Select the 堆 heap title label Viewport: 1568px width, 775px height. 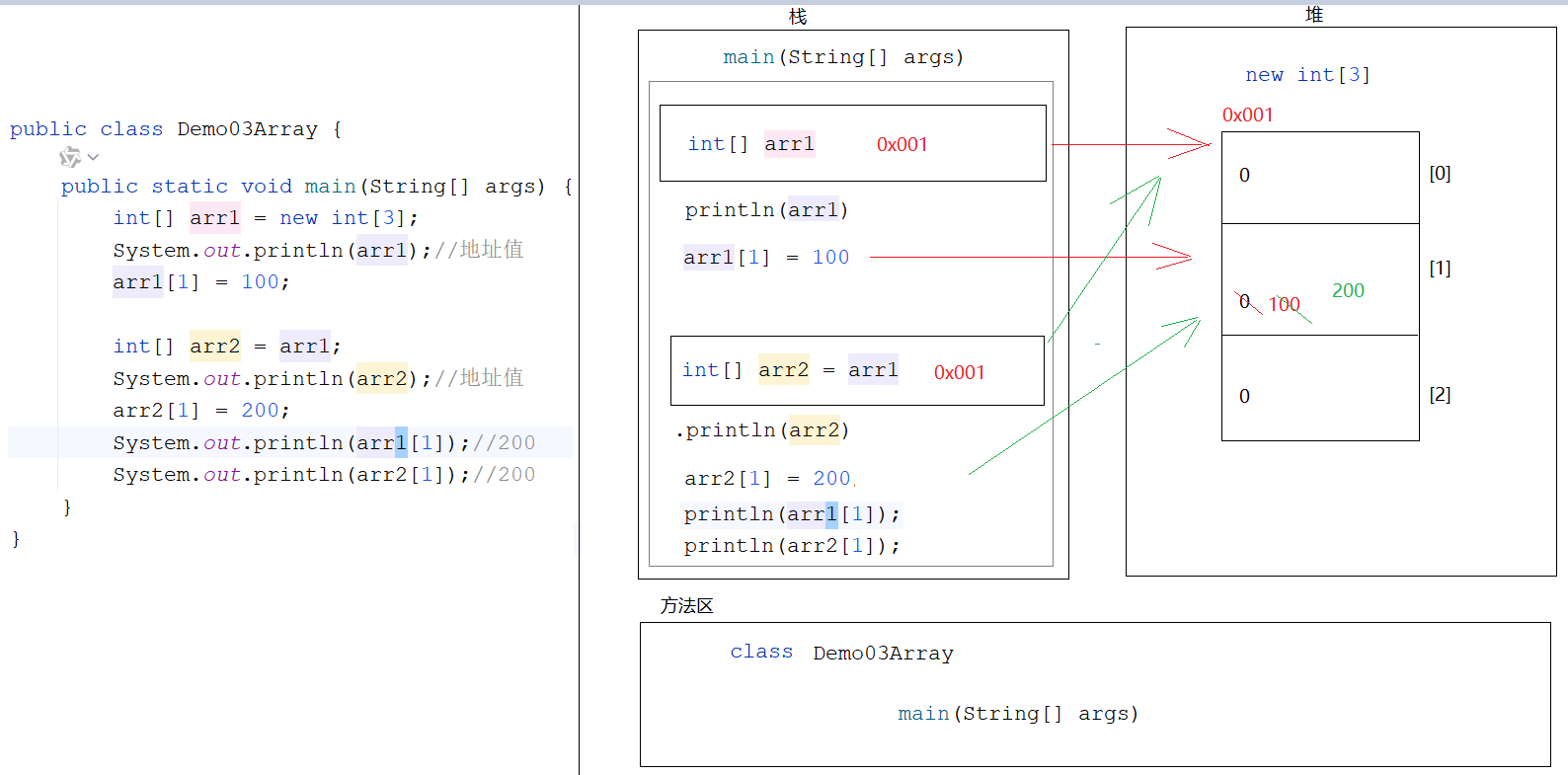(1314, 15)
